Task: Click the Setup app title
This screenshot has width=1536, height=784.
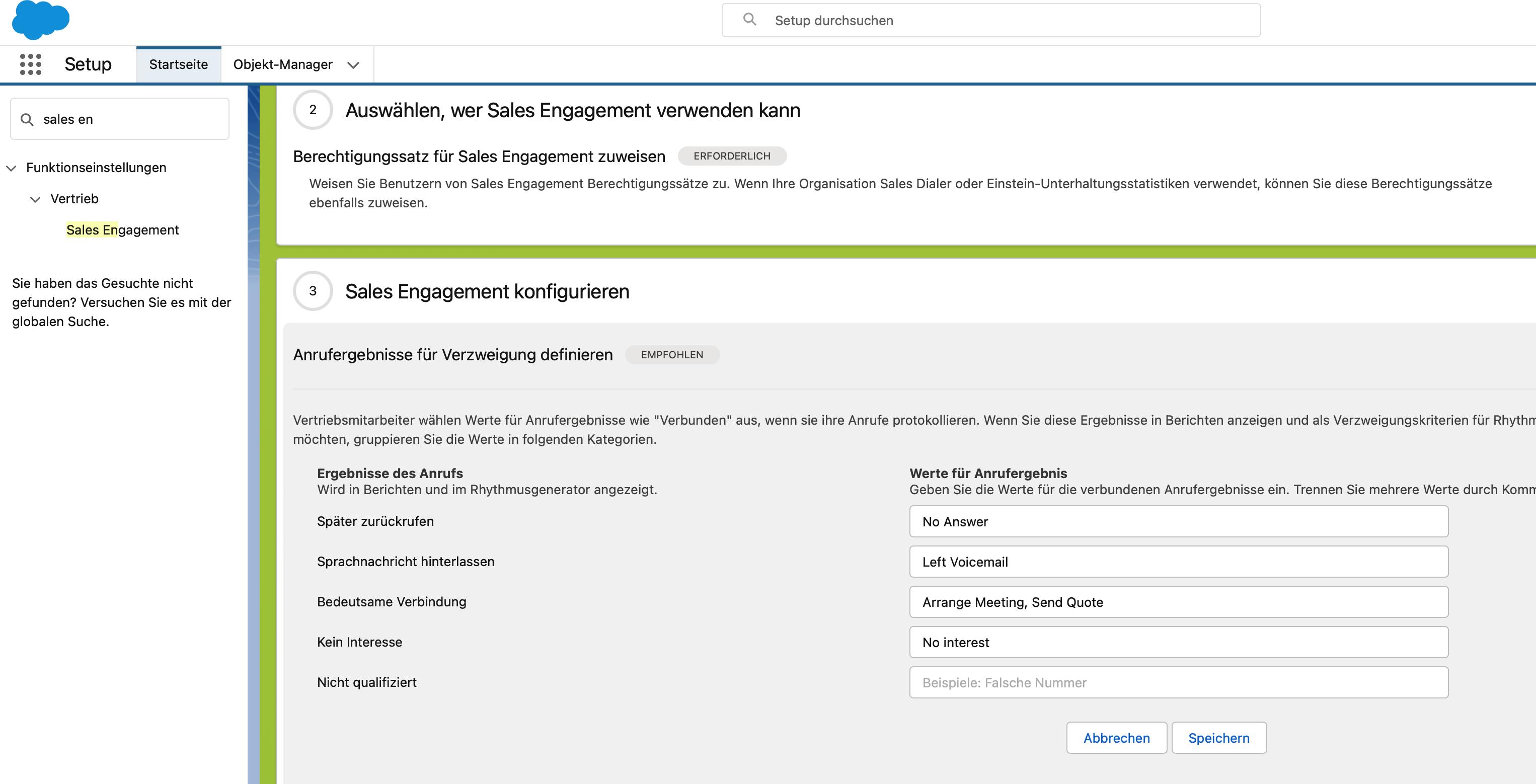Action: pos(88,64)
